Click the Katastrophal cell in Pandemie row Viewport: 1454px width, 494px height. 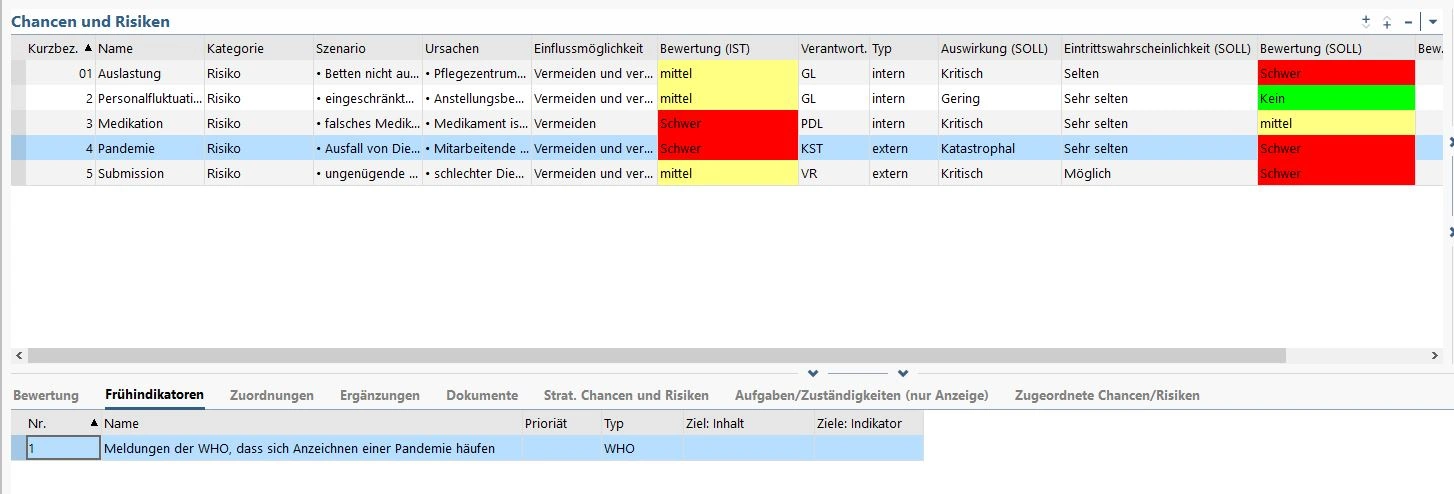999,148
